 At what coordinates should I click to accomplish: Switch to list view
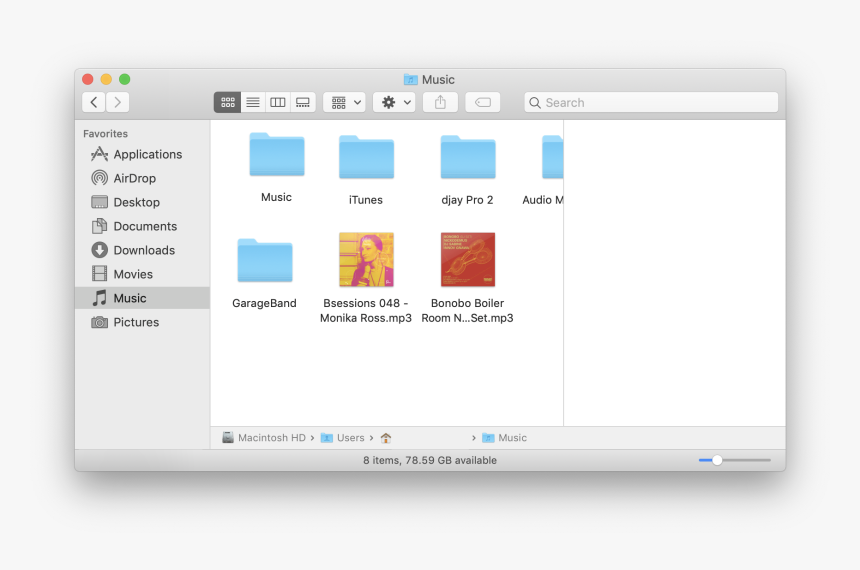coord(253,102)
